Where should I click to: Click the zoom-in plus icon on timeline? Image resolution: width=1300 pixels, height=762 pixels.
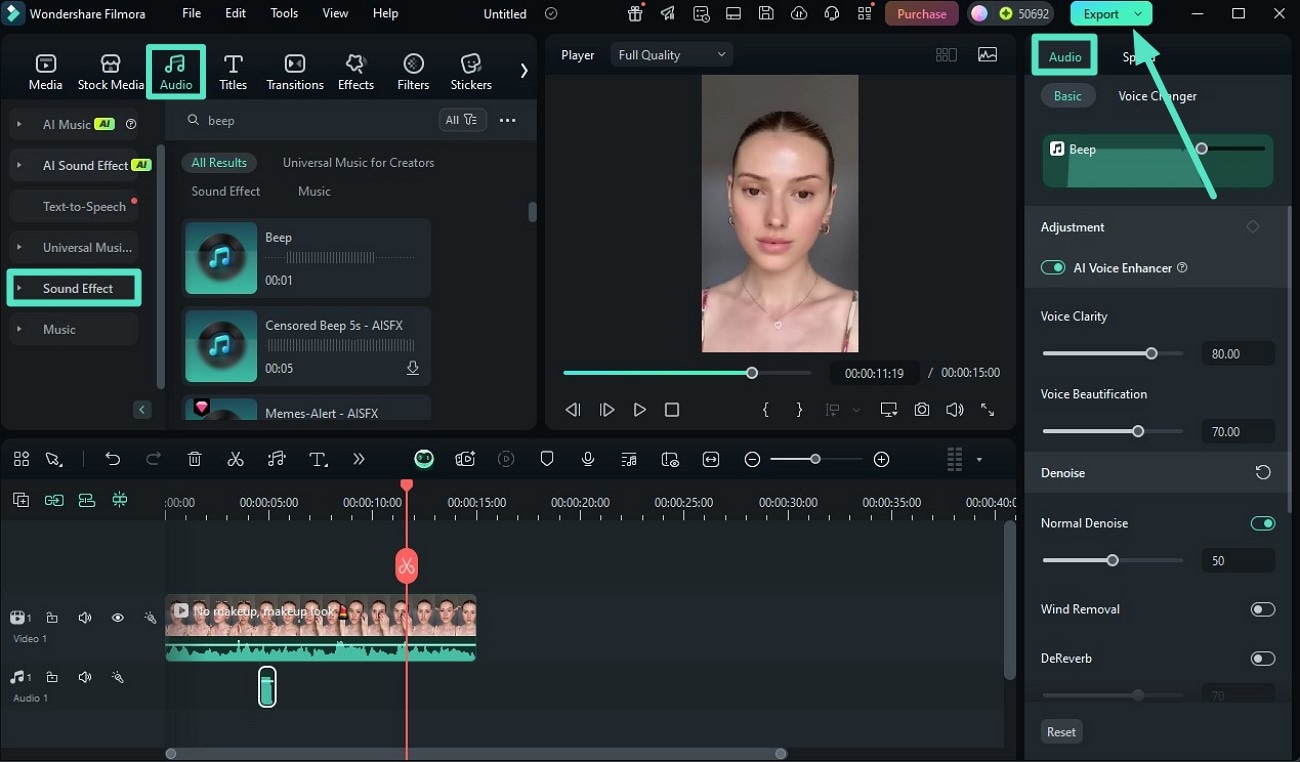[881, 459]
